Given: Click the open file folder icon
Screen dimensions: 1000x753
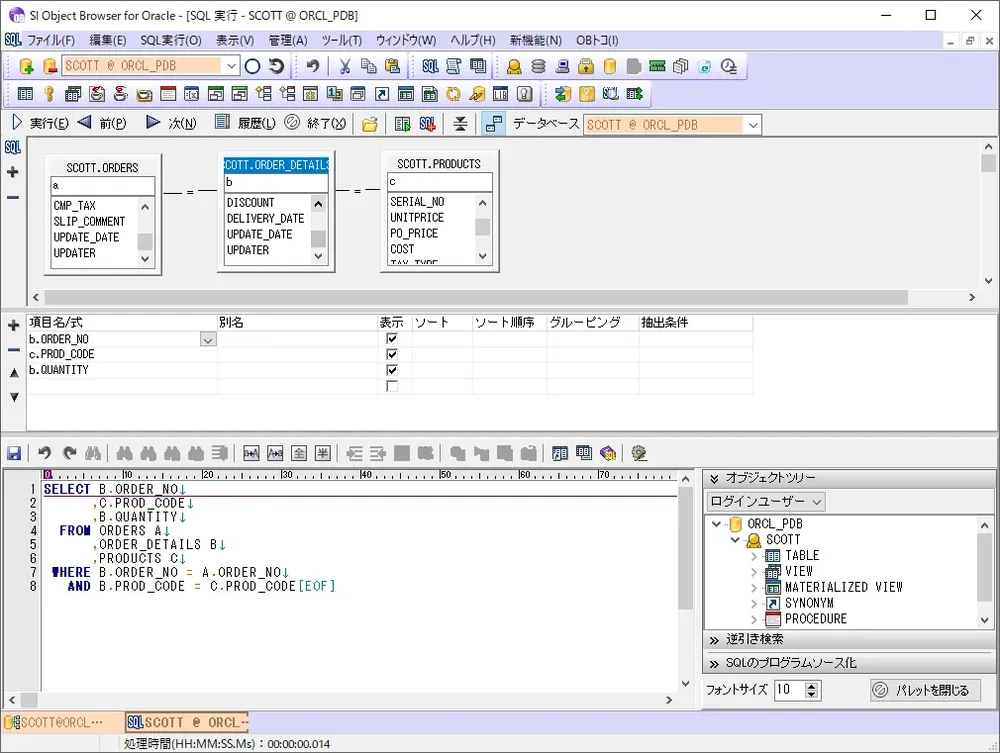Looking at the screenshot, I should click(370, 124).
